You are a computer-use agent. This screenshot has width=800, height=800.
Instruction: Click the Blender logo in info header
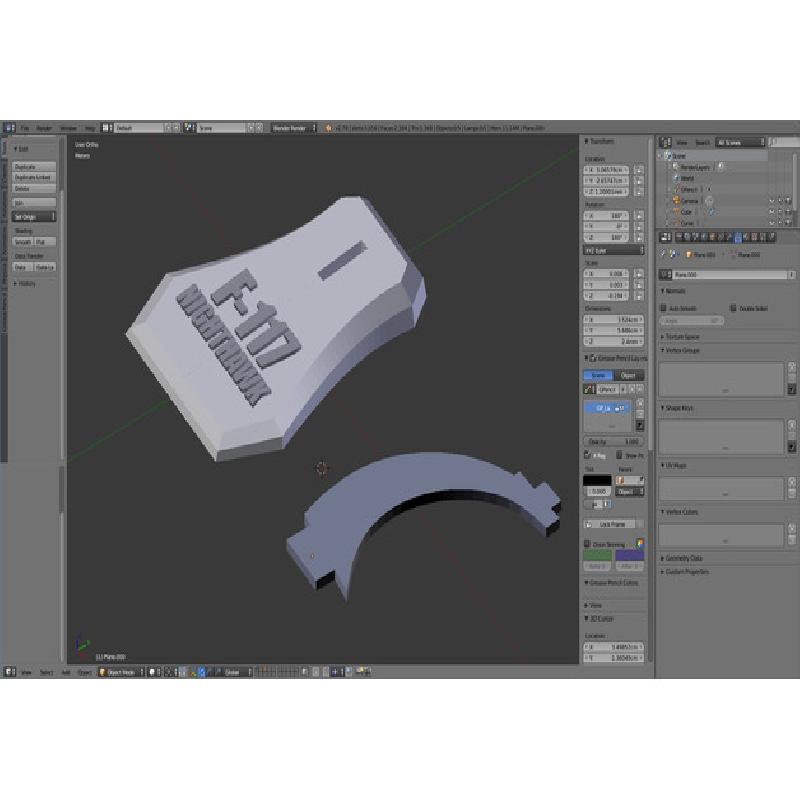pos(328,128)
